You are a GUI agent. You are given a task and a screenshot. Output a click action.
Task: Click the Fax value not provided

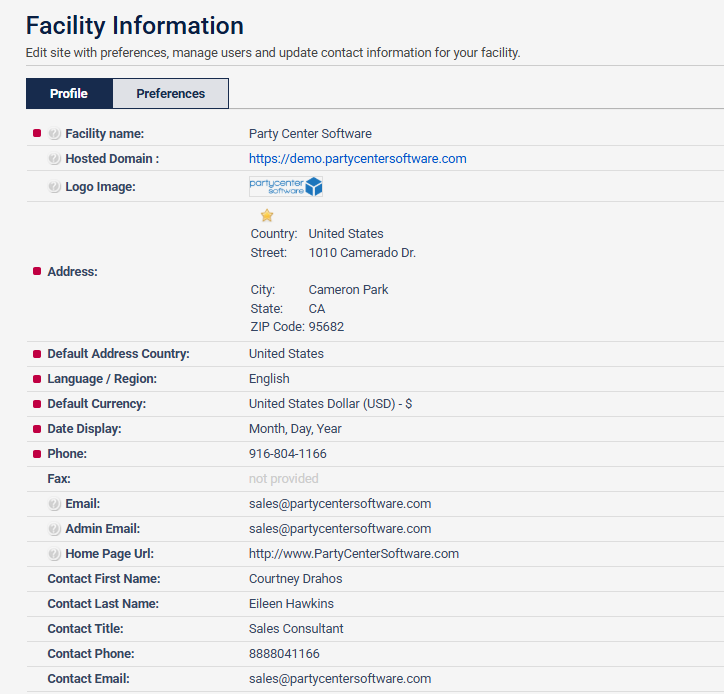coord(284,478)
